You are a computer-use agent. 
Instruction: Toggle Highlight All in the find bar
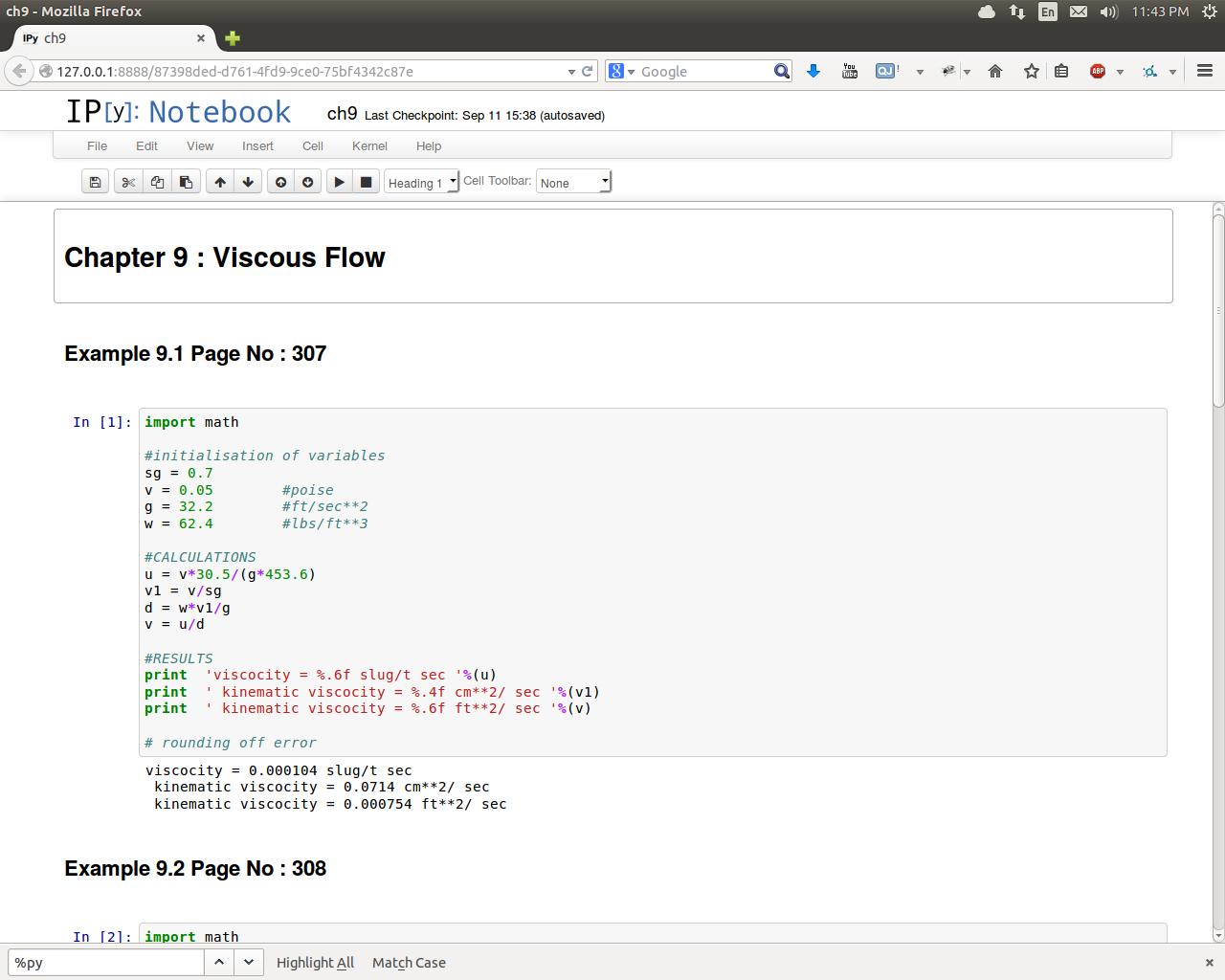click(315, 963)
